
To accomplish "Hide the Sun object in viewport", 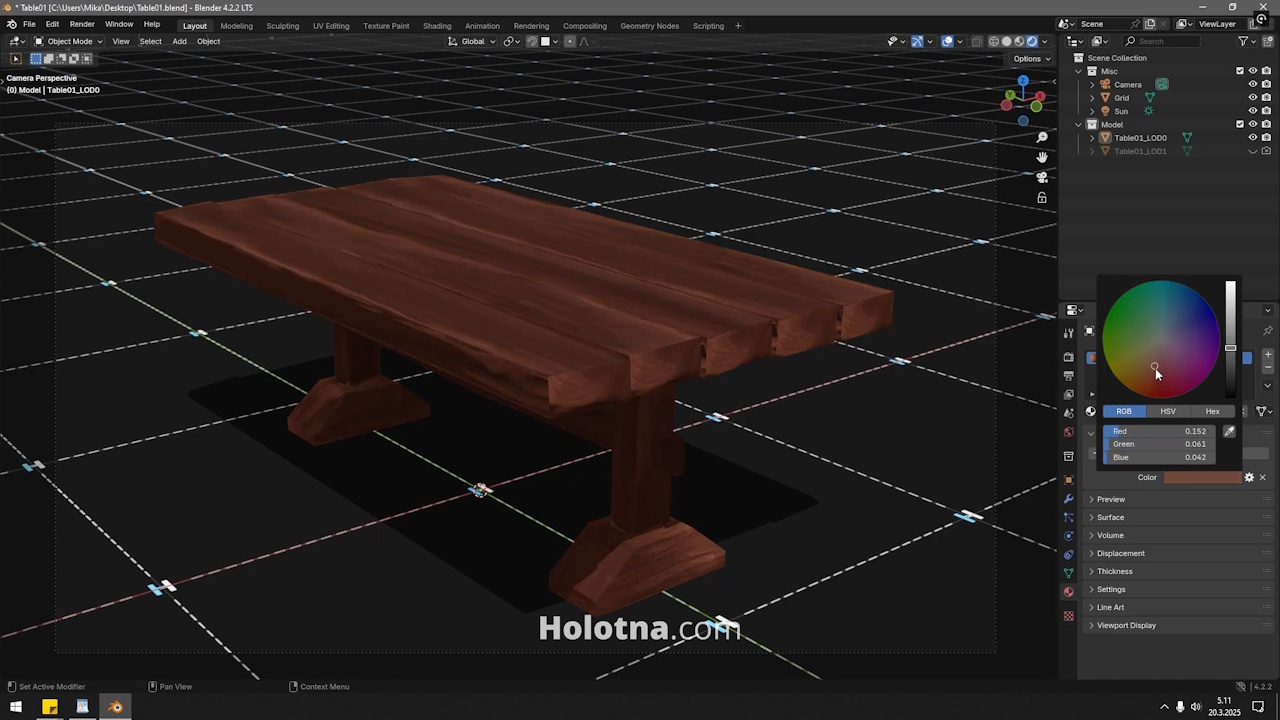I will [1252, 111].
